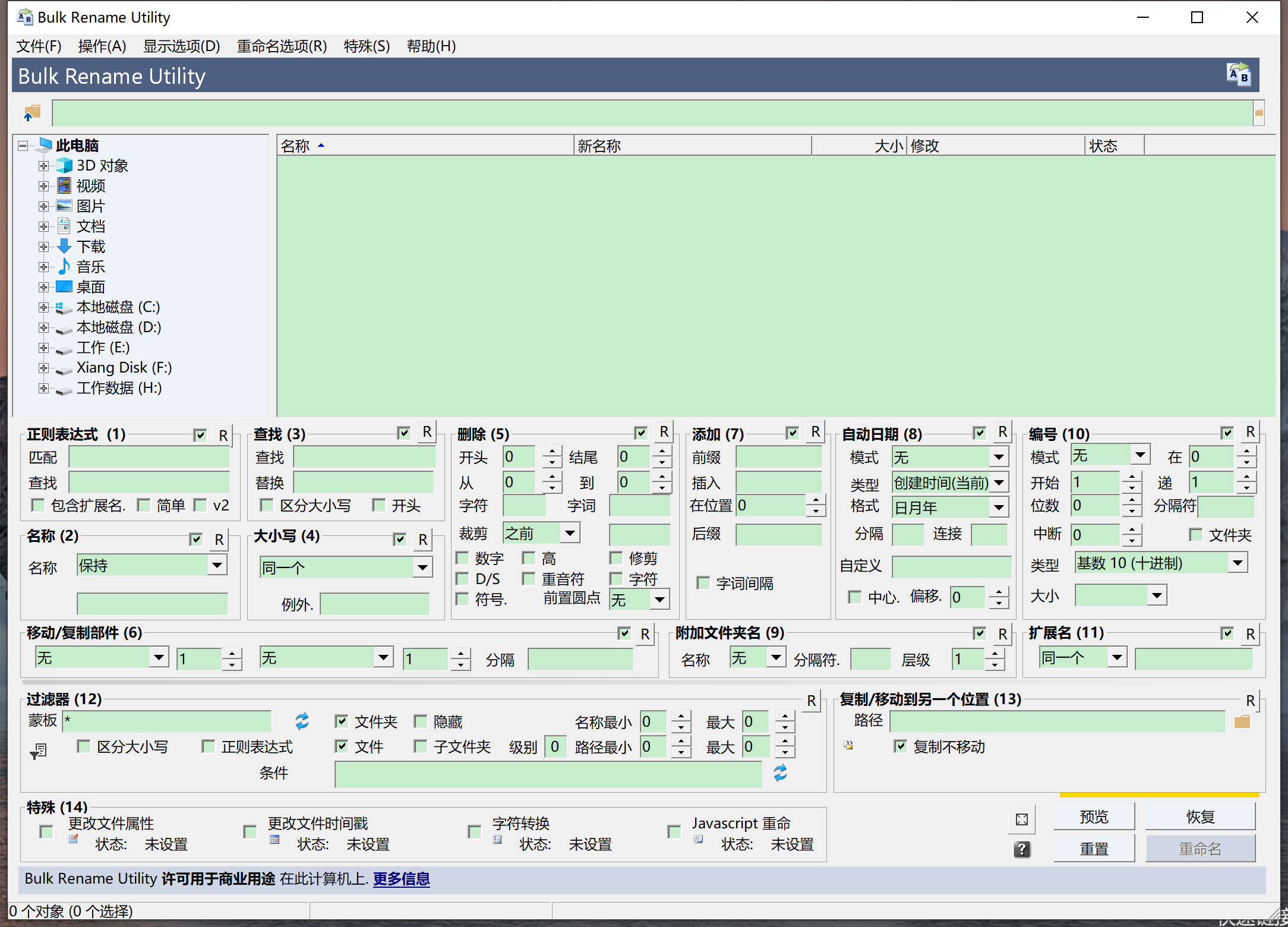Open the 自动日期 类型 创建时间(当前) dropdown
This screenshot has width=1288, height=927.
coord(999,483)
